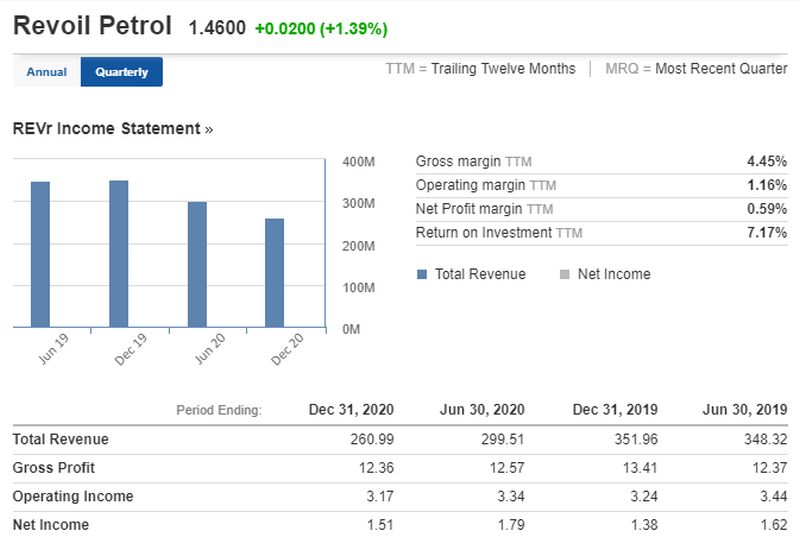Click the Net Profit margin TTM label
The height and width of the screenshot is (544, 800).
(484, 209)
